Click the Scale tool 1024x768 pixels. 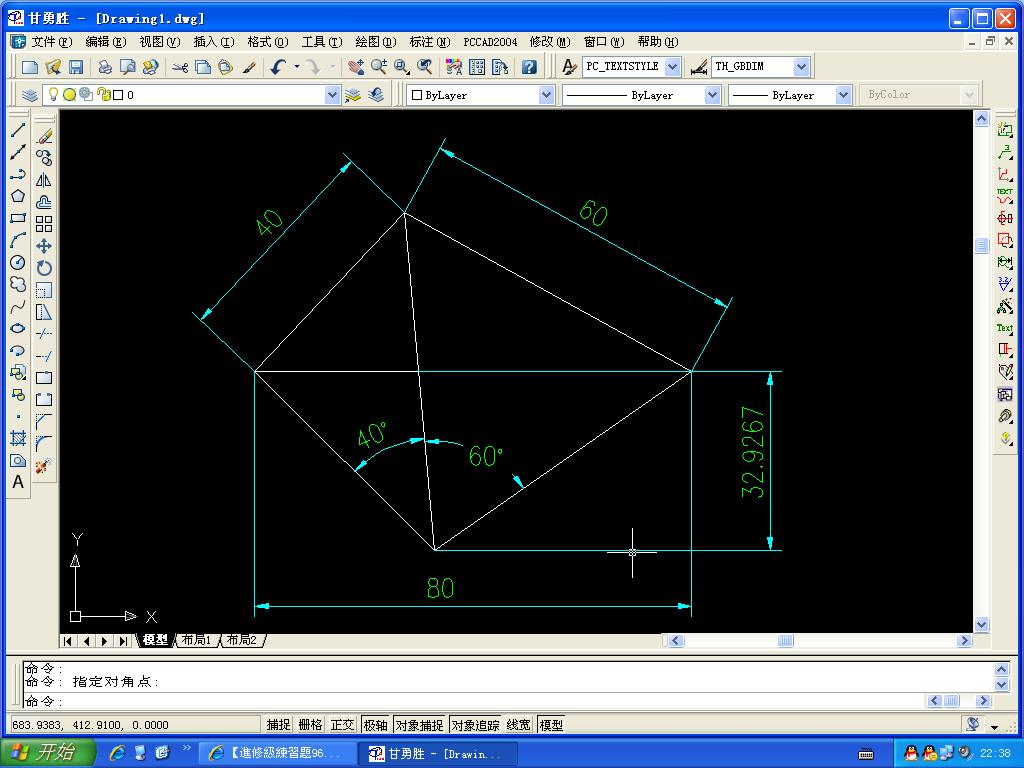[44, 290]
